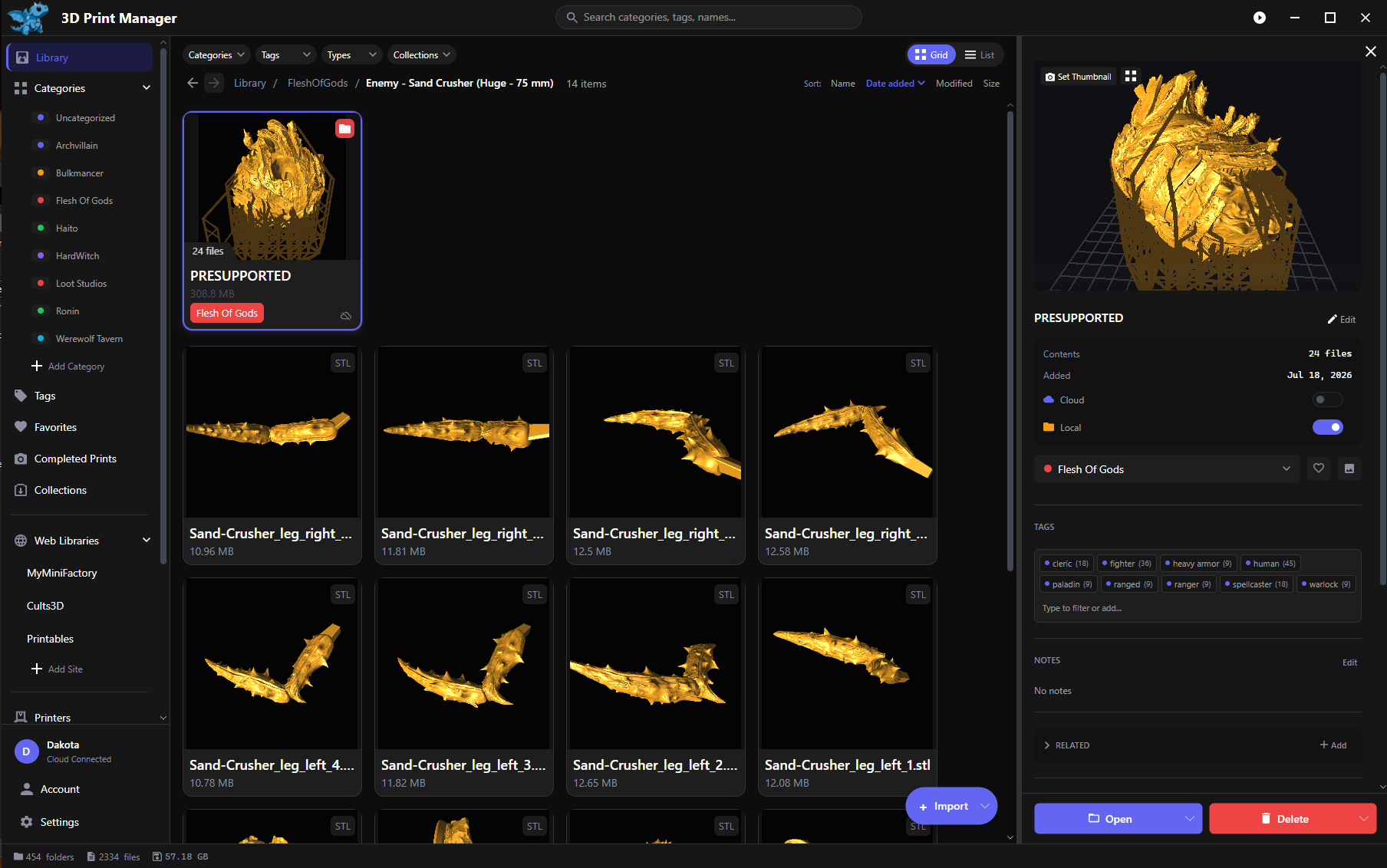Click FleshOfGods in the breadcrumb
This screenshot has width=1387, height=868.
318,83
